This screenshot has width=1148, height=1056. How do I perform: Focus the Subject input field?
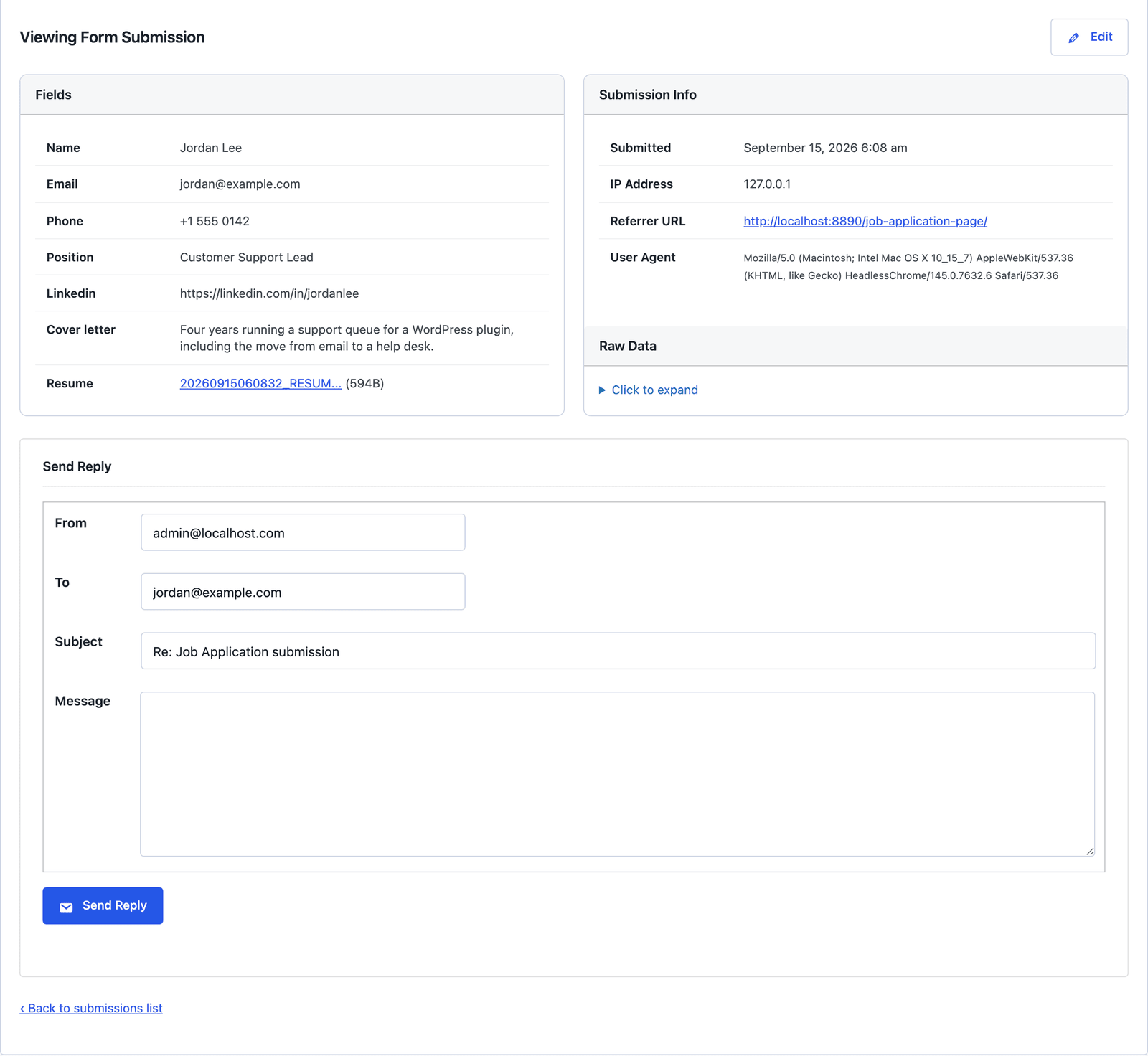pos(618,651)
